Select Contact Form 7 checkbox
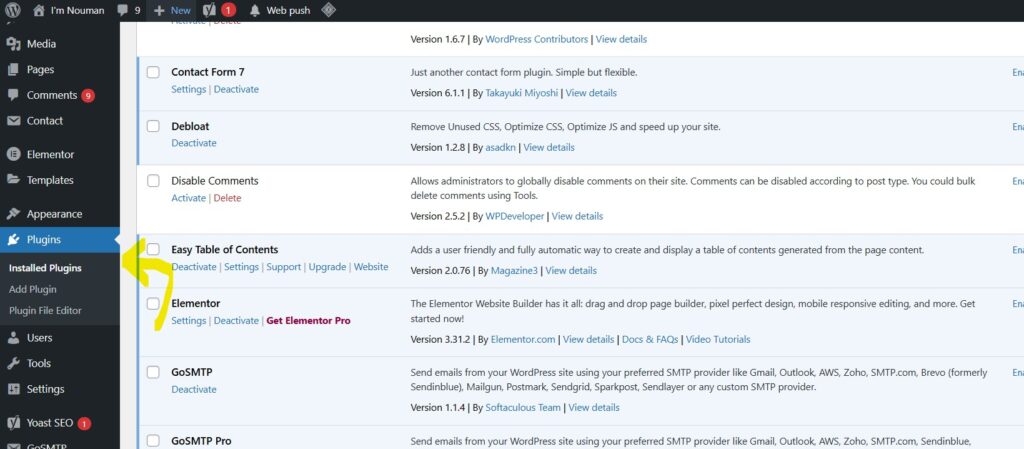The height and width of the screenshot is (449, 1024). pyautogui.click(x=153, y=72)
